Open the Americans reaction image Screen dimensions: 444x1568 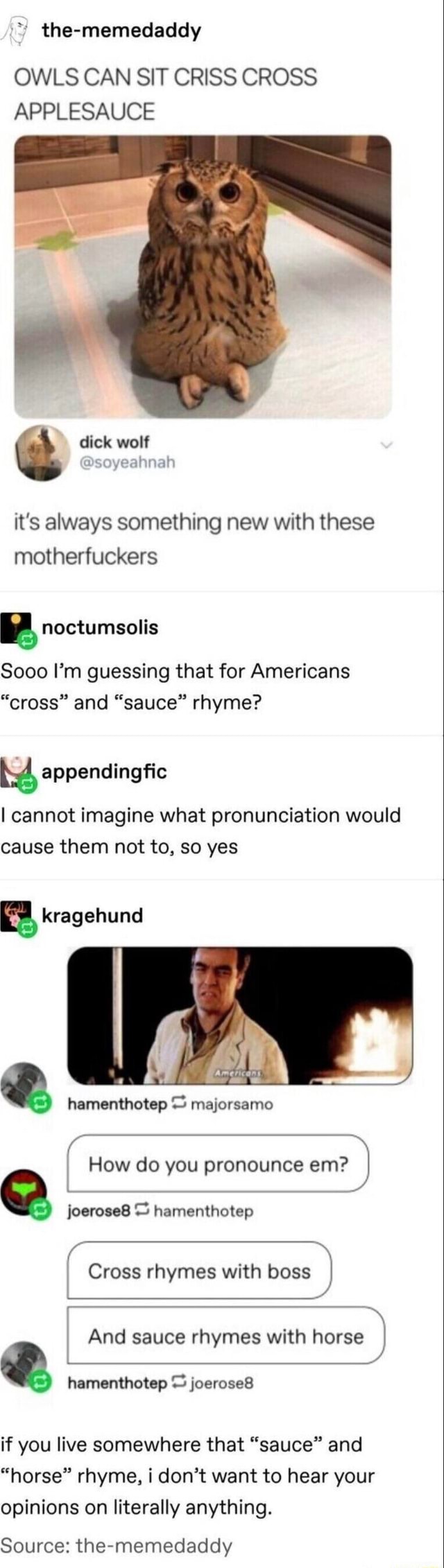point(240,1015)
